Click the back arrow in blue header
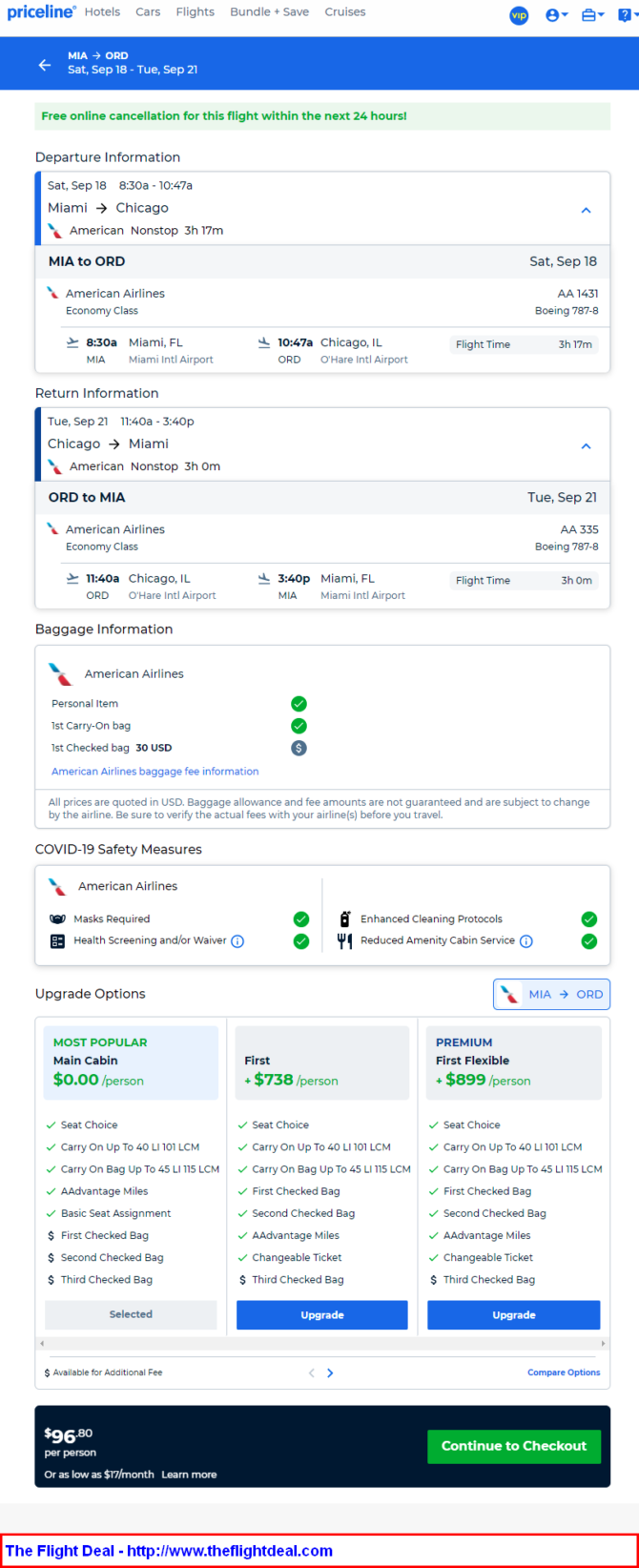This screenshot has width=639, height=1568. coord(44,65)
